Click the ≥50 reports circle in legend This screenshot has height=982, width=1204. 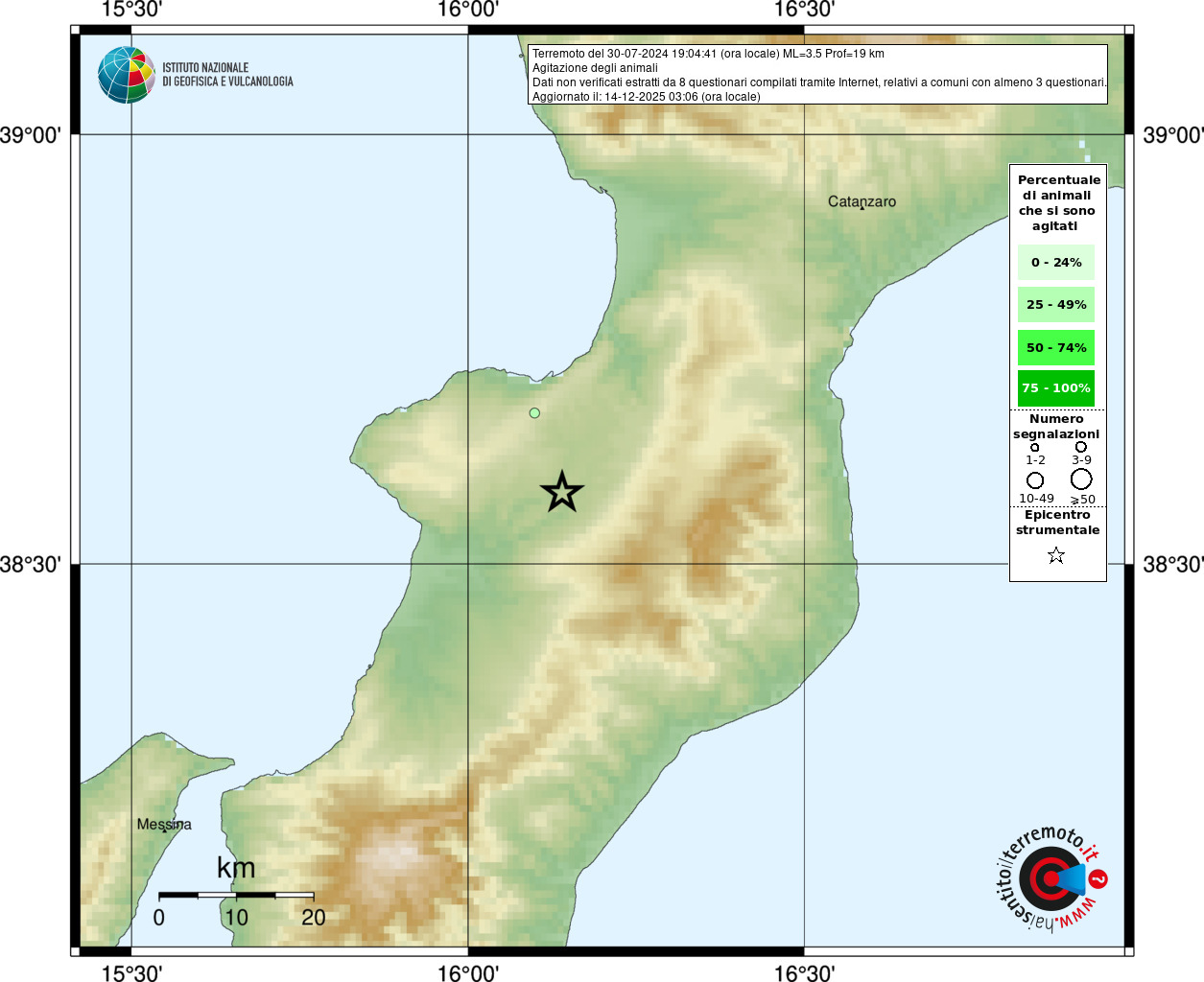coord(1081,479)
